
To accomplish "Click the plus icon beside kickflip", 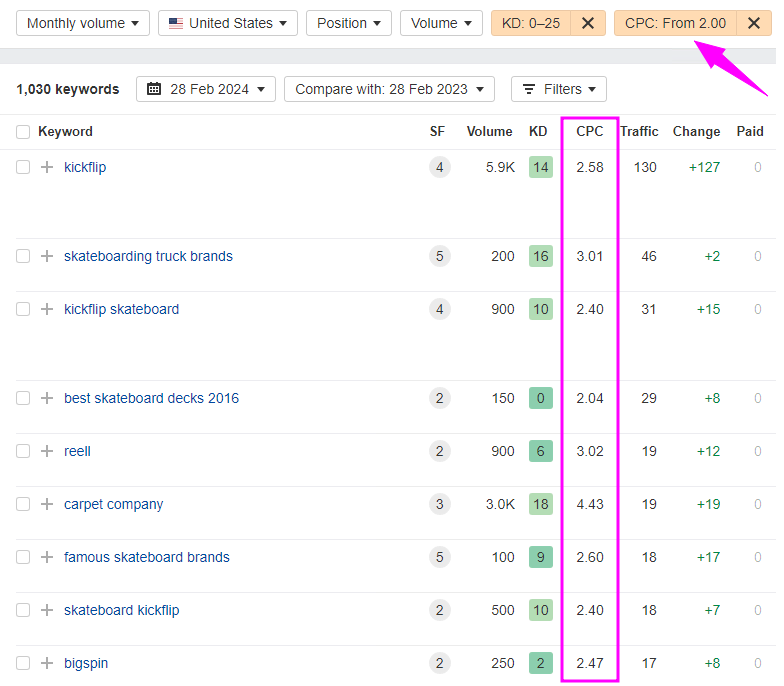I will pos(46,167).
